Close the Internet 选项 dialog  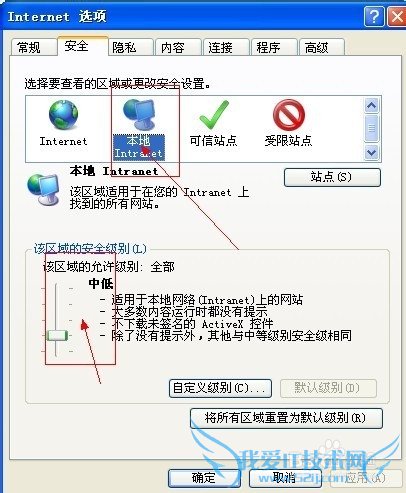coord(397,17)
